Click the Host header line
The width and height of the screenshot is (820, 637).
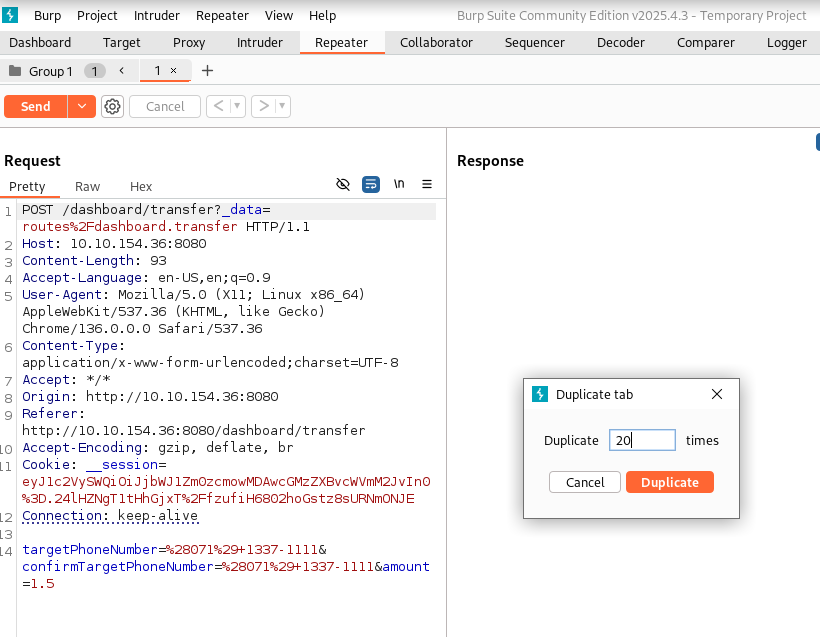[x=114, y=243]
